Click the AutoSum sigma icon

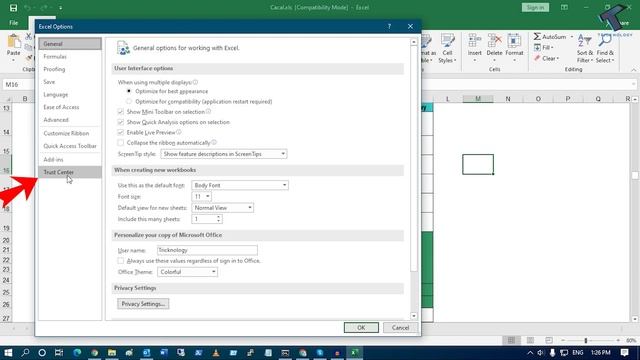(537, 37)
